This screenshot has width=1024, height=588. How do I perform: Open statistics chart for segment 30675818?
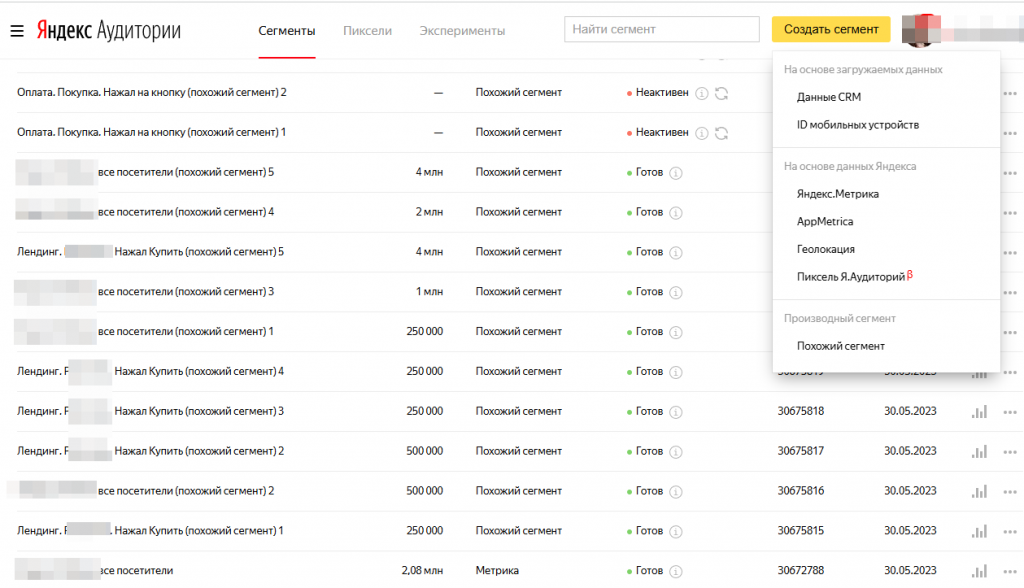979,412
